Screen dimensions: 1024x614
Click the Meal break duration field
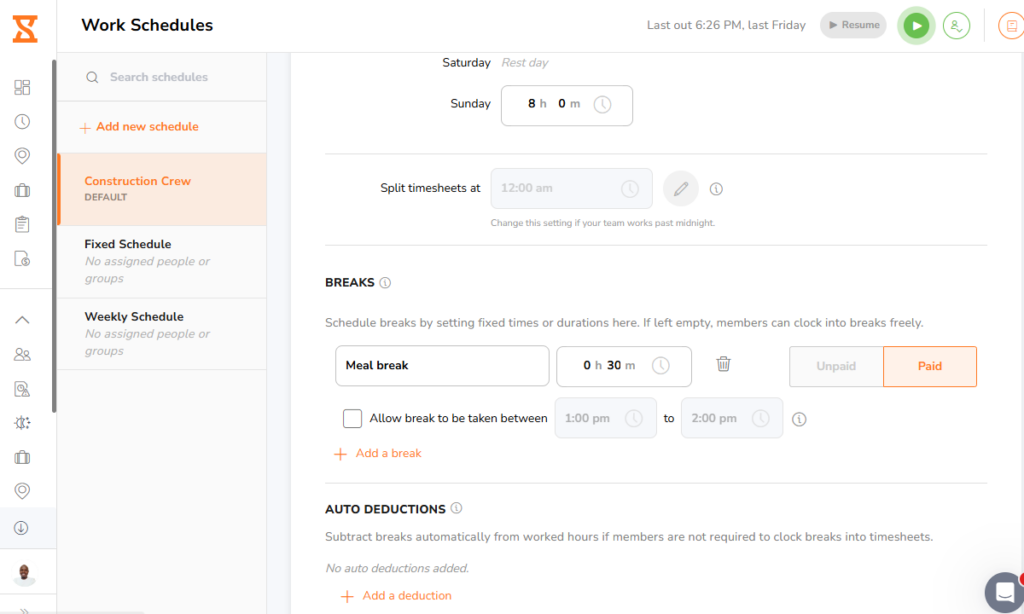pyautogui.click(x=624, y=366)
